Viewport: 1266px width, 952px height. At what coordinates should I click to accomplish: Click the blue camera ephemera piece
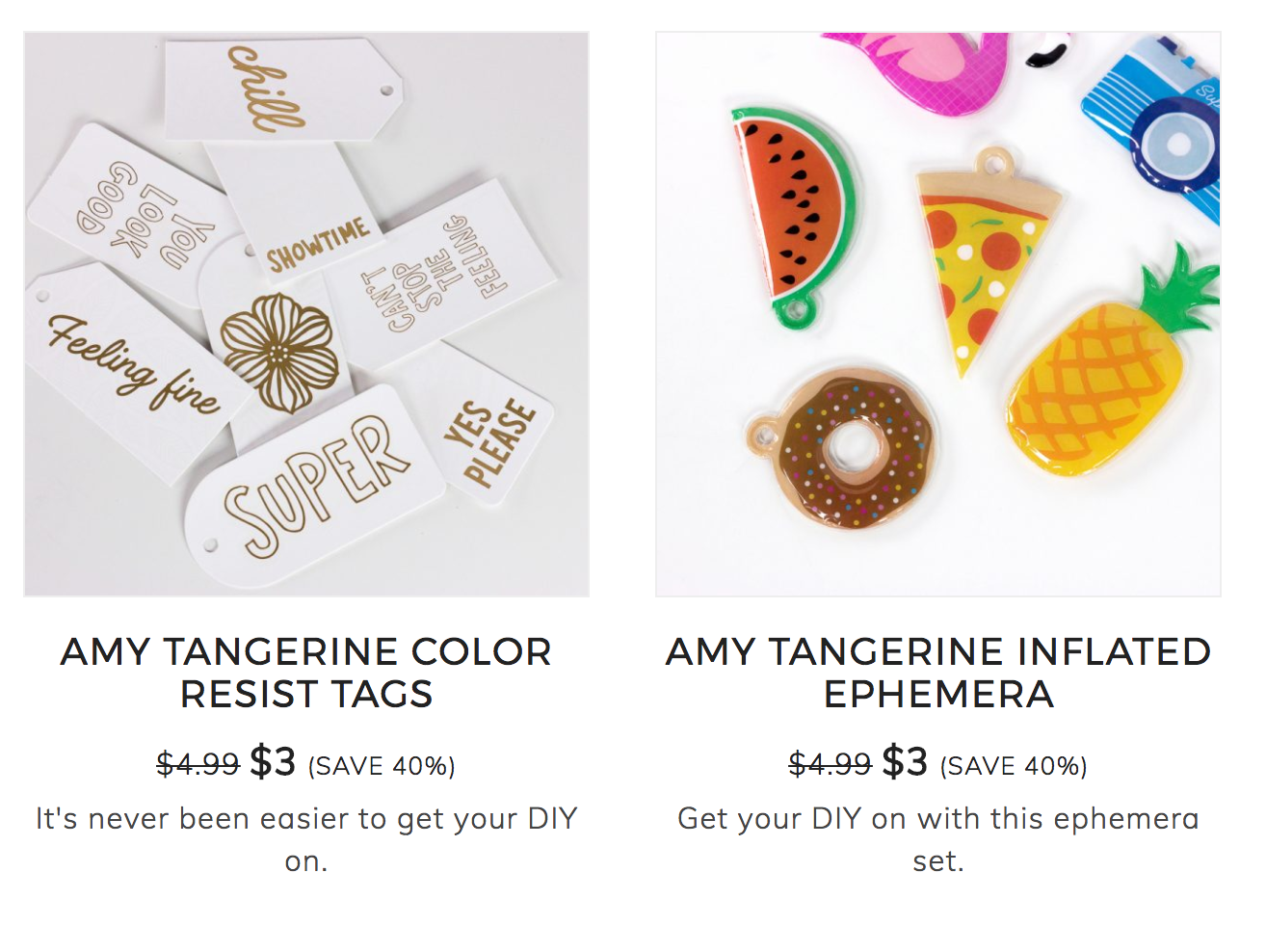(1156, 120)
